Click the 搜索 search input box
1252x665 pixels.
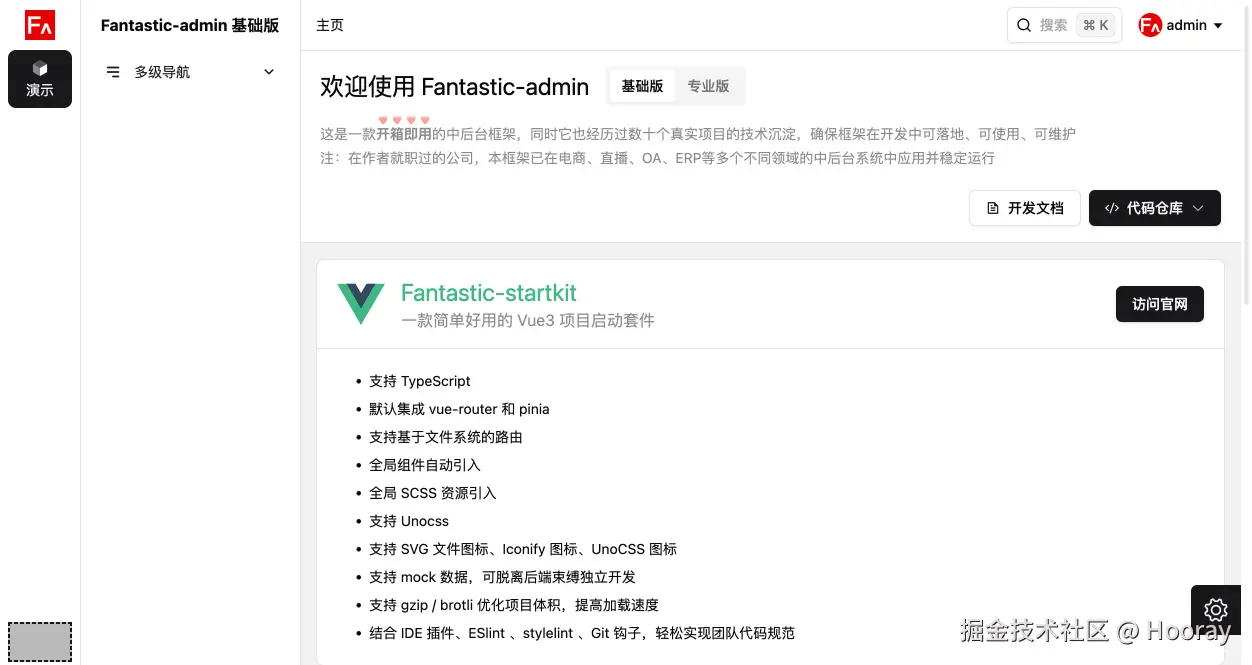tap(1053, 26)
